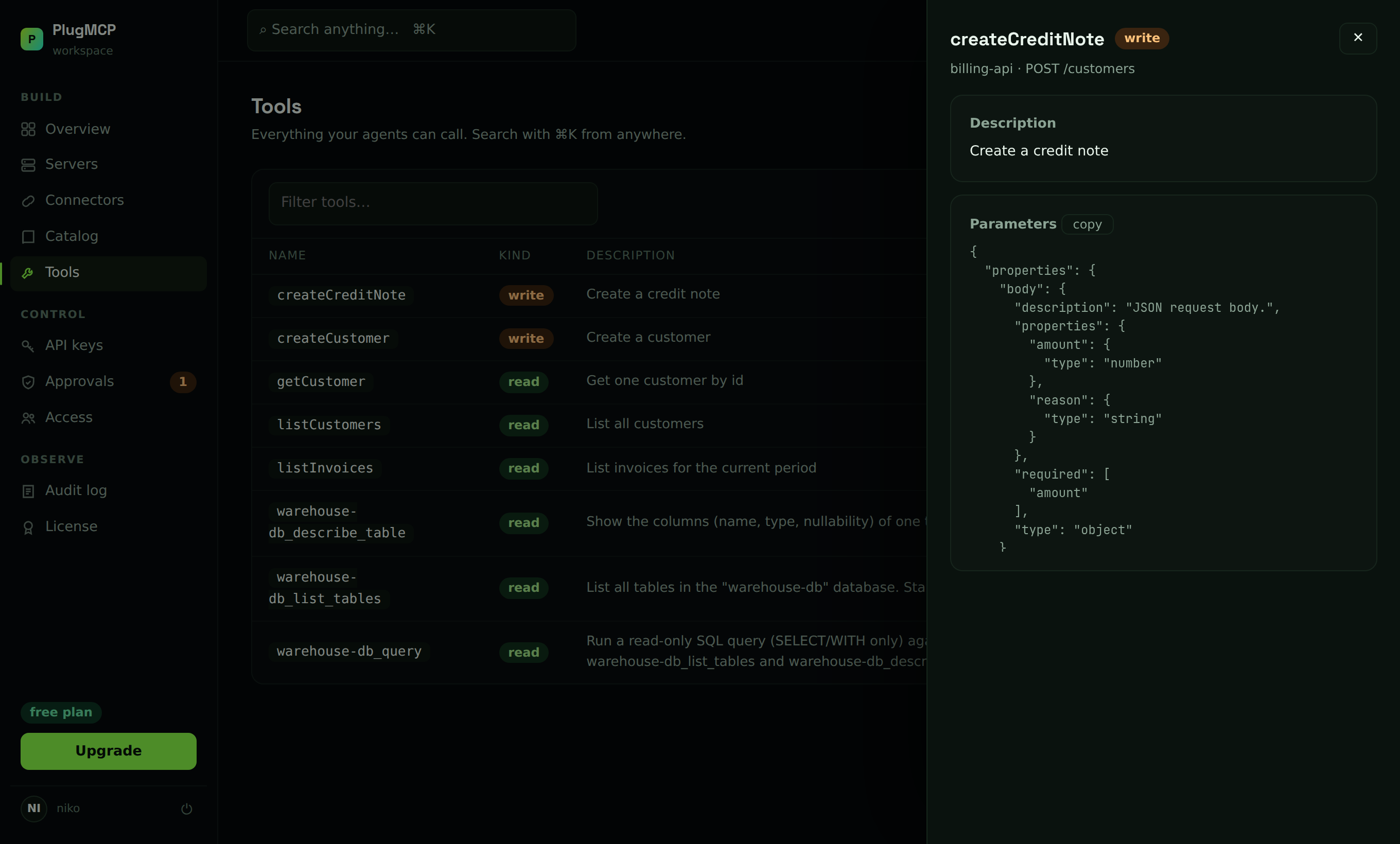Click the Servers stack icon
This screenshot has width=1400, height=844.
point(28,165)
